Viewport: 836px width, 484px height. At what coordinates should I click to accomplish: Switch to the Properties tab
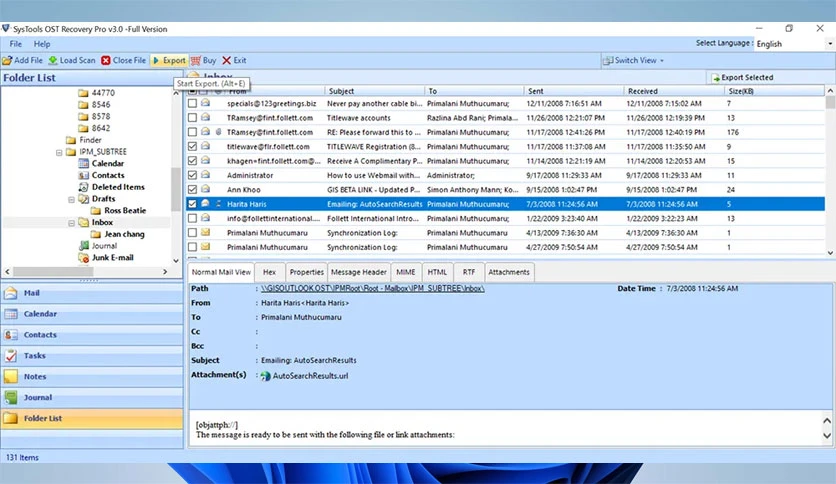307,272
